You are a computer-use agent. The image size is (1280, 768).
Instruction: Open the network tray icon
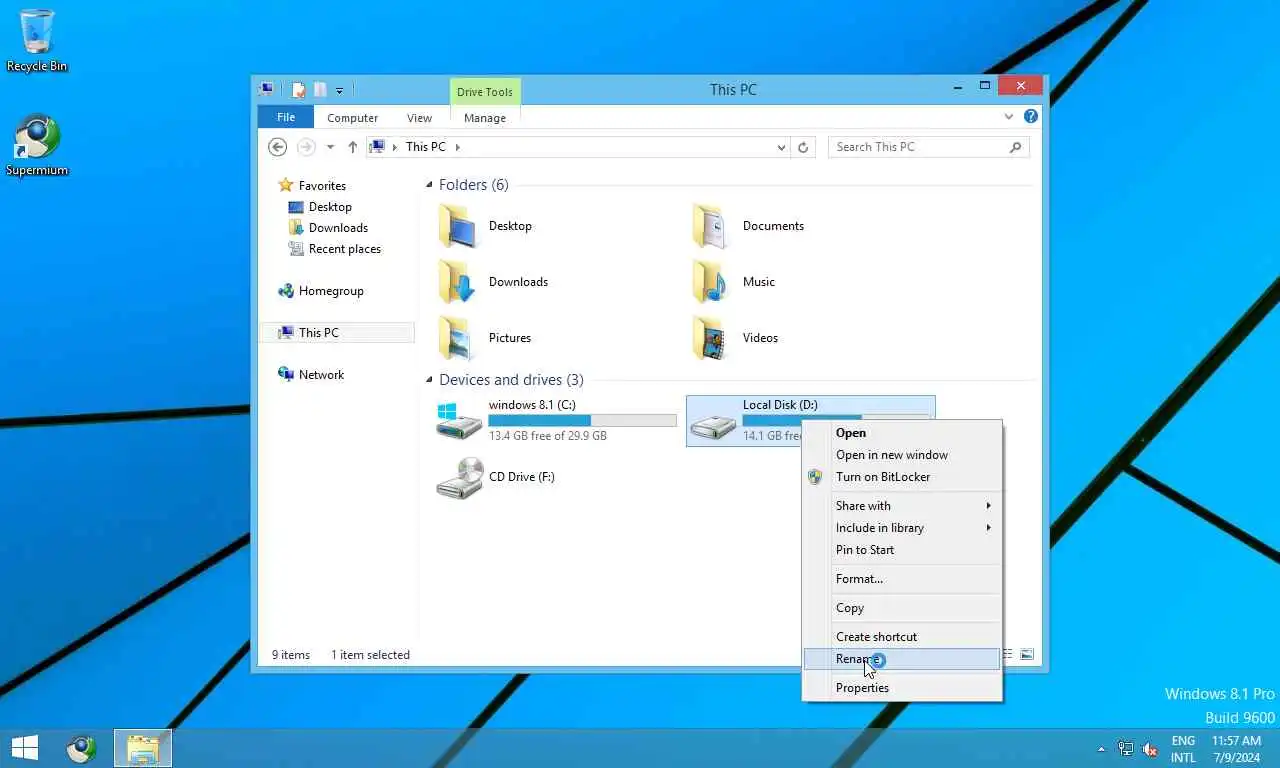tap(1126, 749)
